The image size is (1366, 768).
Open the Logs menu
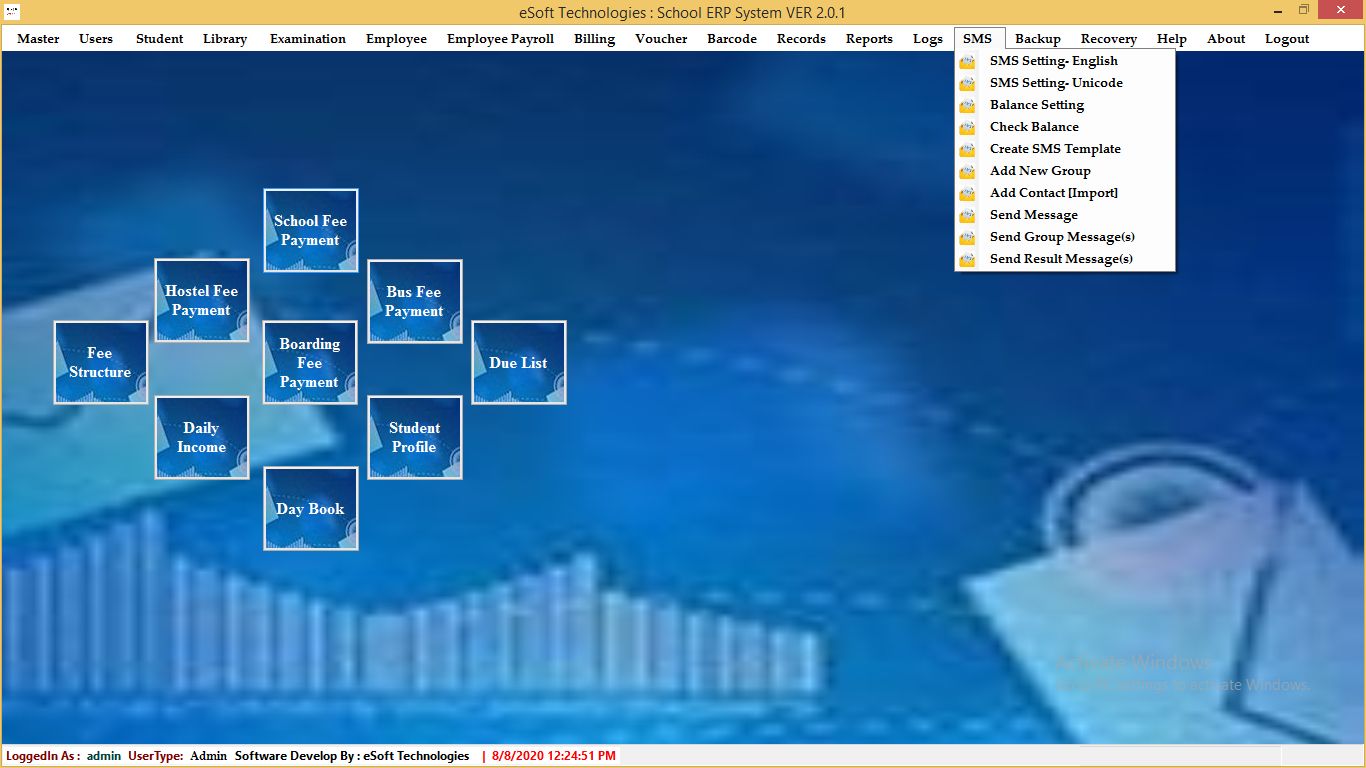[x=928, y=39]
